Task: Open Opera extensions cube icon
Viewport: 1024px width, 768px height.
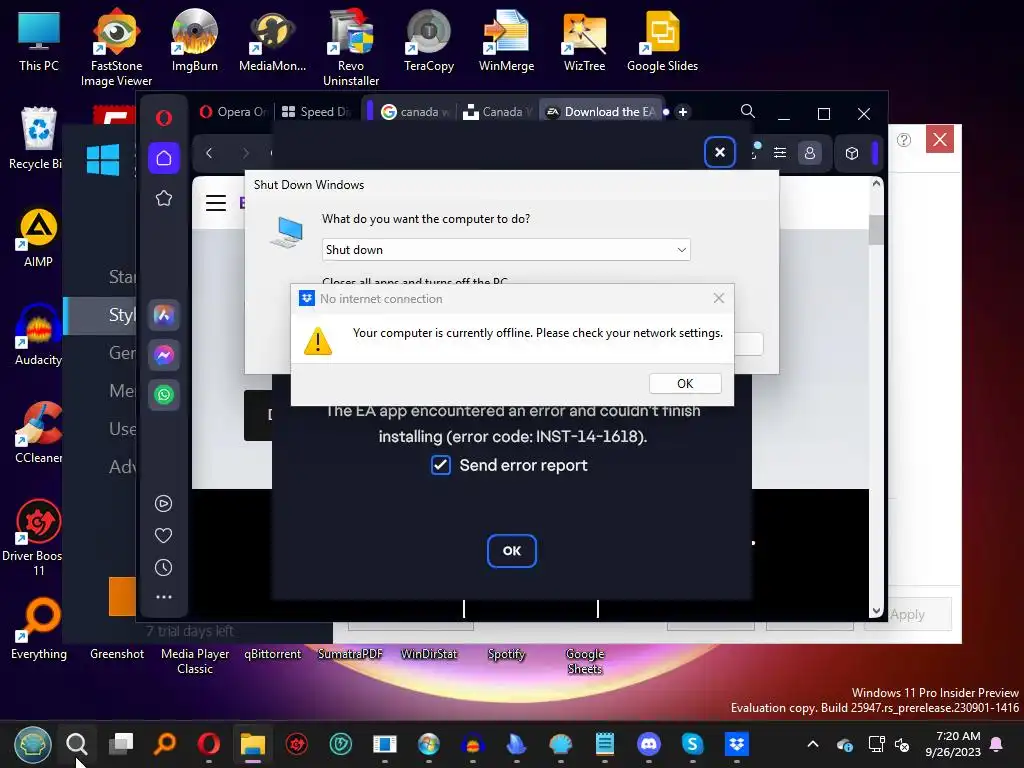Action: tap(852, 153)
